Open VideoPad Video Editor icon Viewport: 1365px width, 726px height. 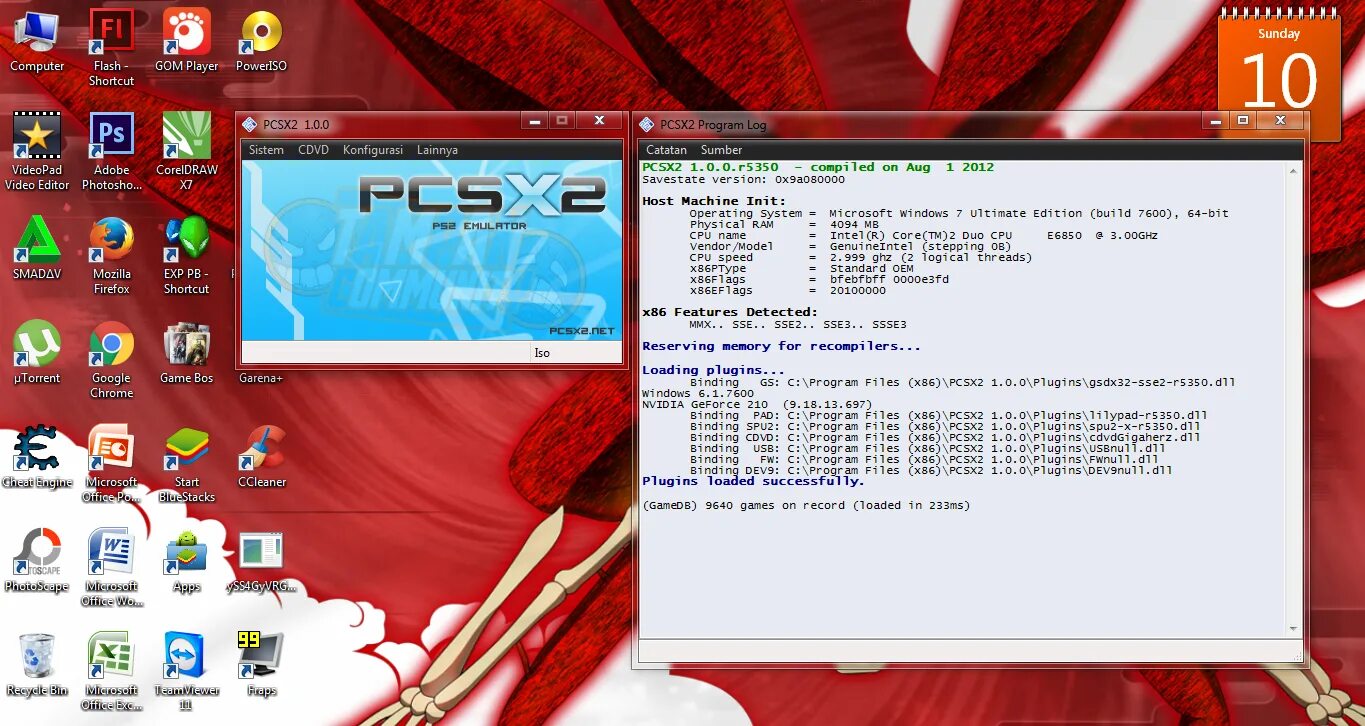[37, 136]
